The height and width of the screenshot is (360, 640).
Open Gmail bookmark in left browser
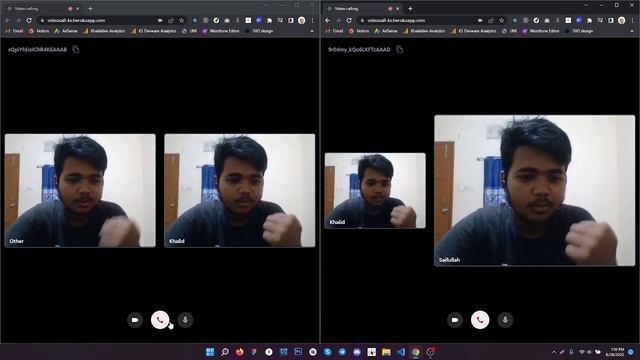(15, 31)
